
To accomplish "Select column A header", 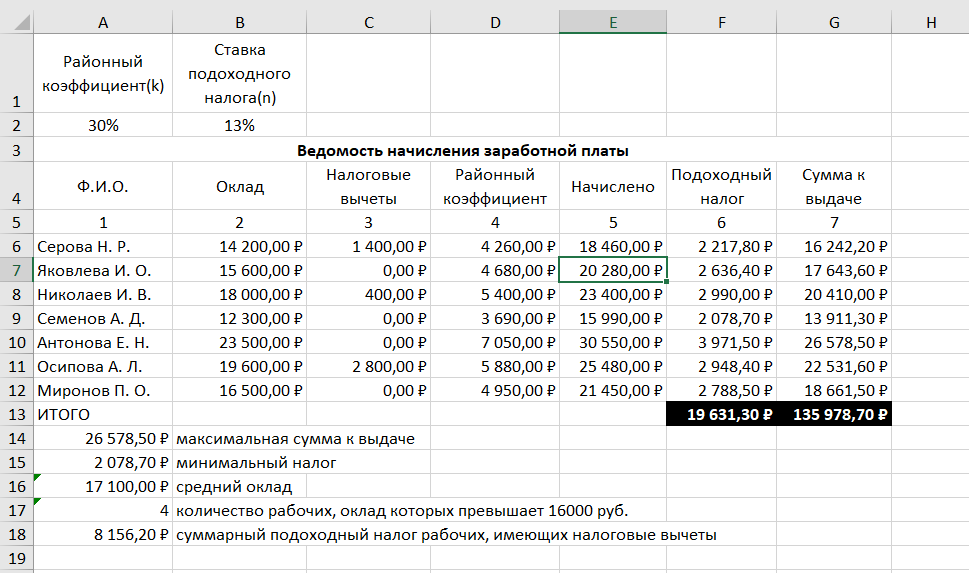I will 103,22.
